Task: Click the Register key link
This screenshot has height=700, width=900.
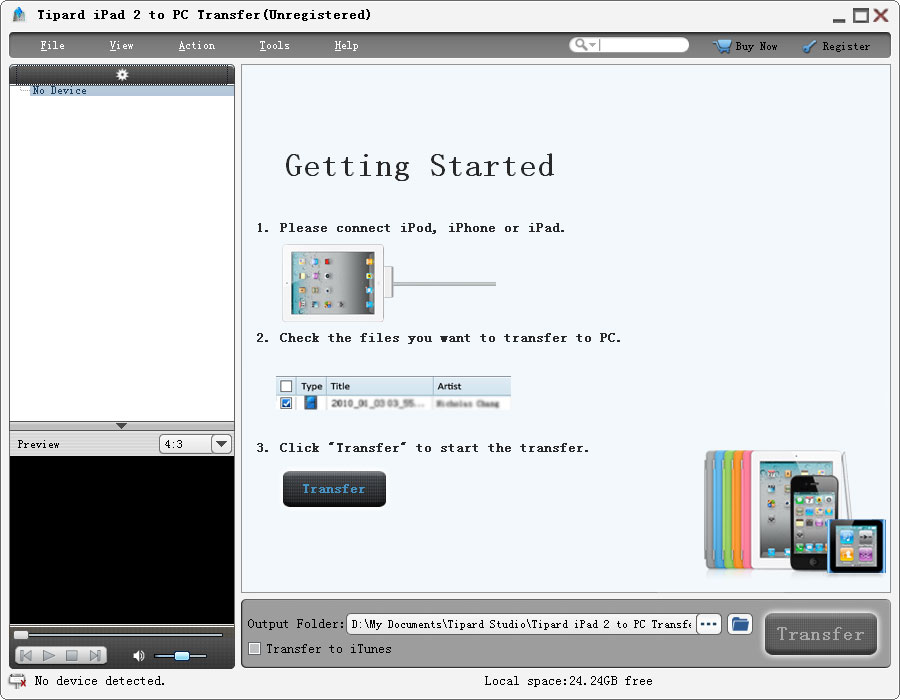Action: pyautogui.click(x=836, y=46)
